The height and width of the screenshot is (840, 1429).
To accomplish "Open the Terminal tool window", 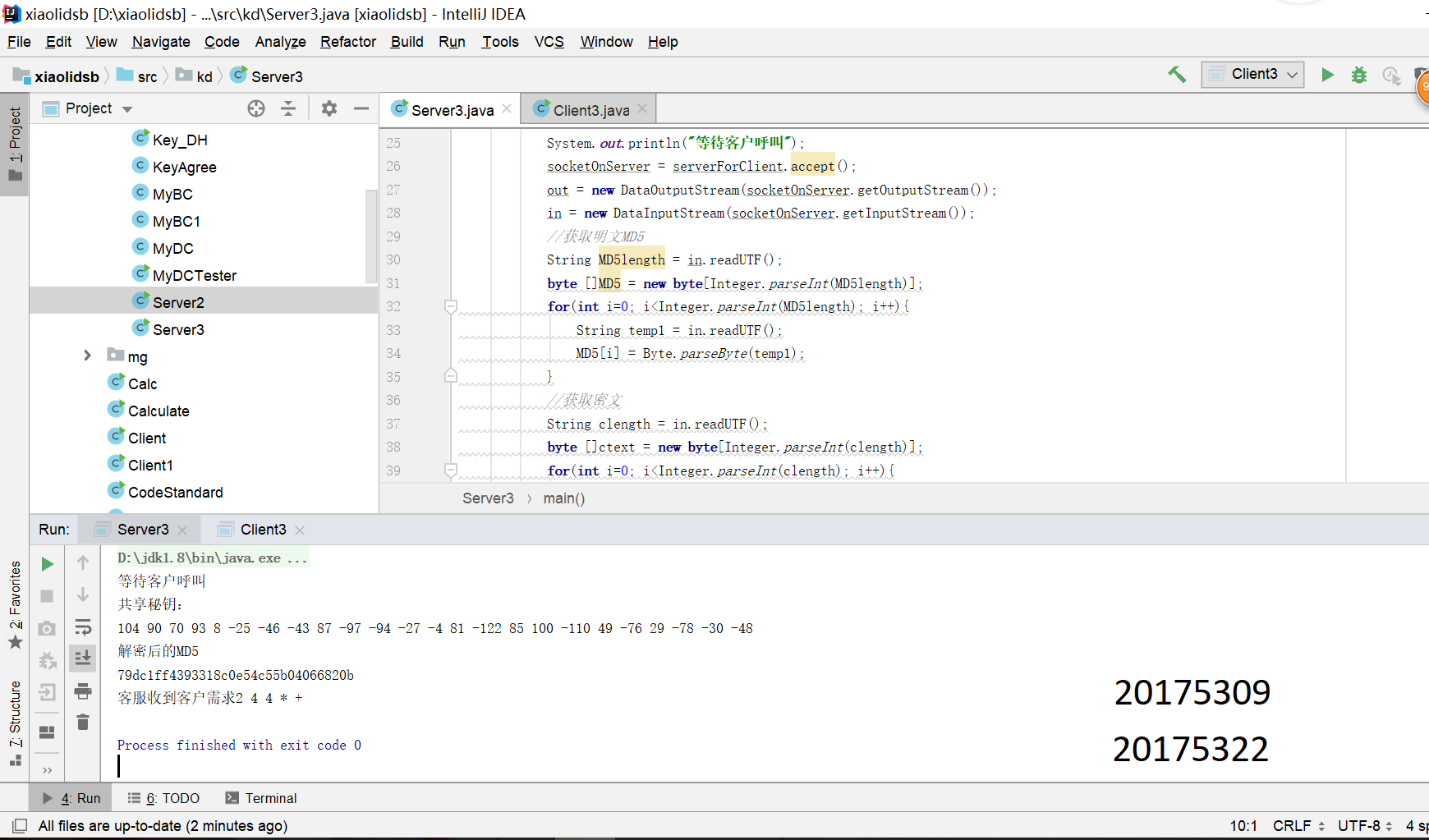I will (261, 798).
